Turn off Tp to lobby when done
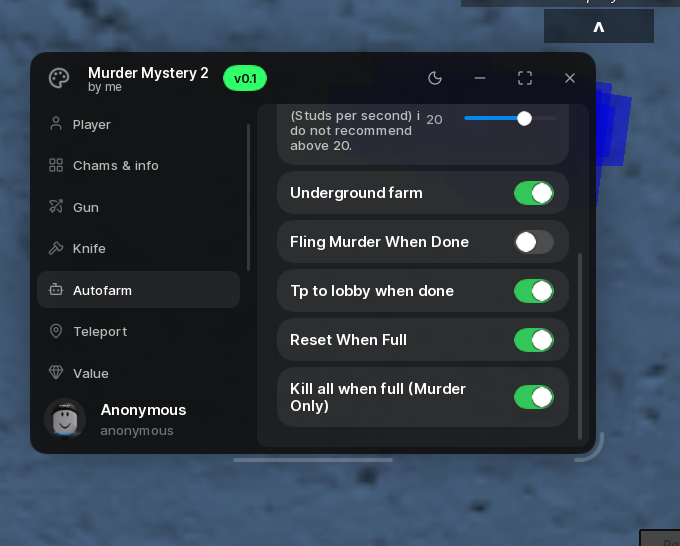The width and height of the screenshot is (680, 546). [534, 291]
